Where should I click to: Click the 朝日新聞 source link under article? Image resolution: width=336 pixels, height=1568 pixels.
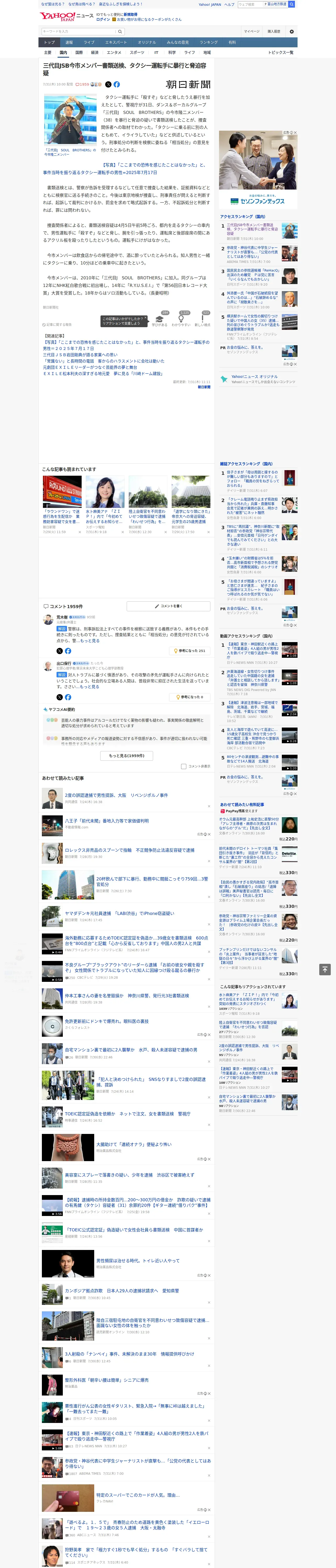tap(204, 387)
